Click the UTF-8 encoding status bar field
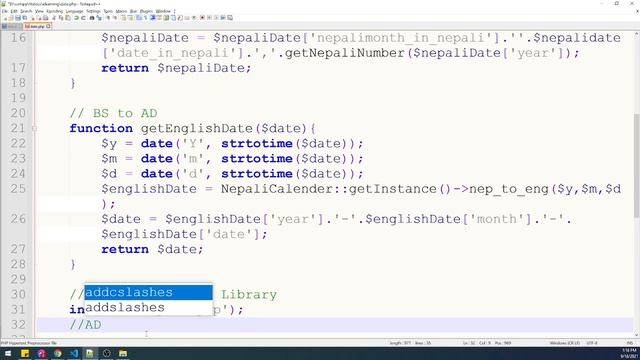Screen dimensions: 640x360 pyautogui.click(x=592, y=343)
